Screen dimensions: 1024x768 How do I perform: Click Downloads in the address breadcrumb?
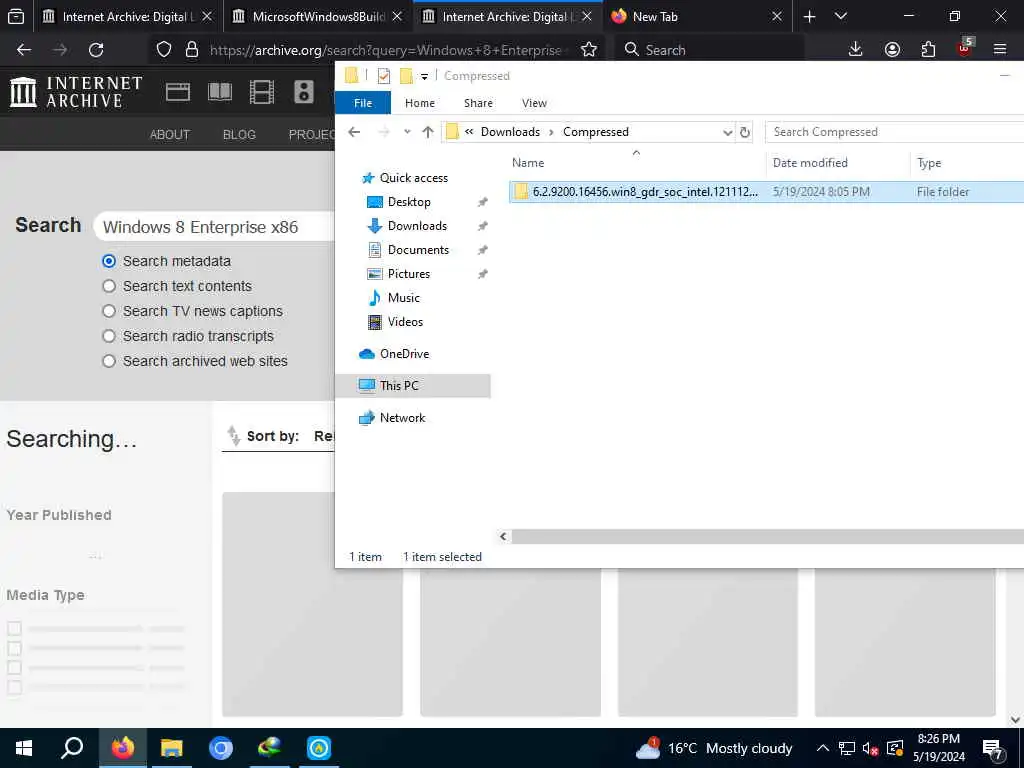click(x=510, y=132)
